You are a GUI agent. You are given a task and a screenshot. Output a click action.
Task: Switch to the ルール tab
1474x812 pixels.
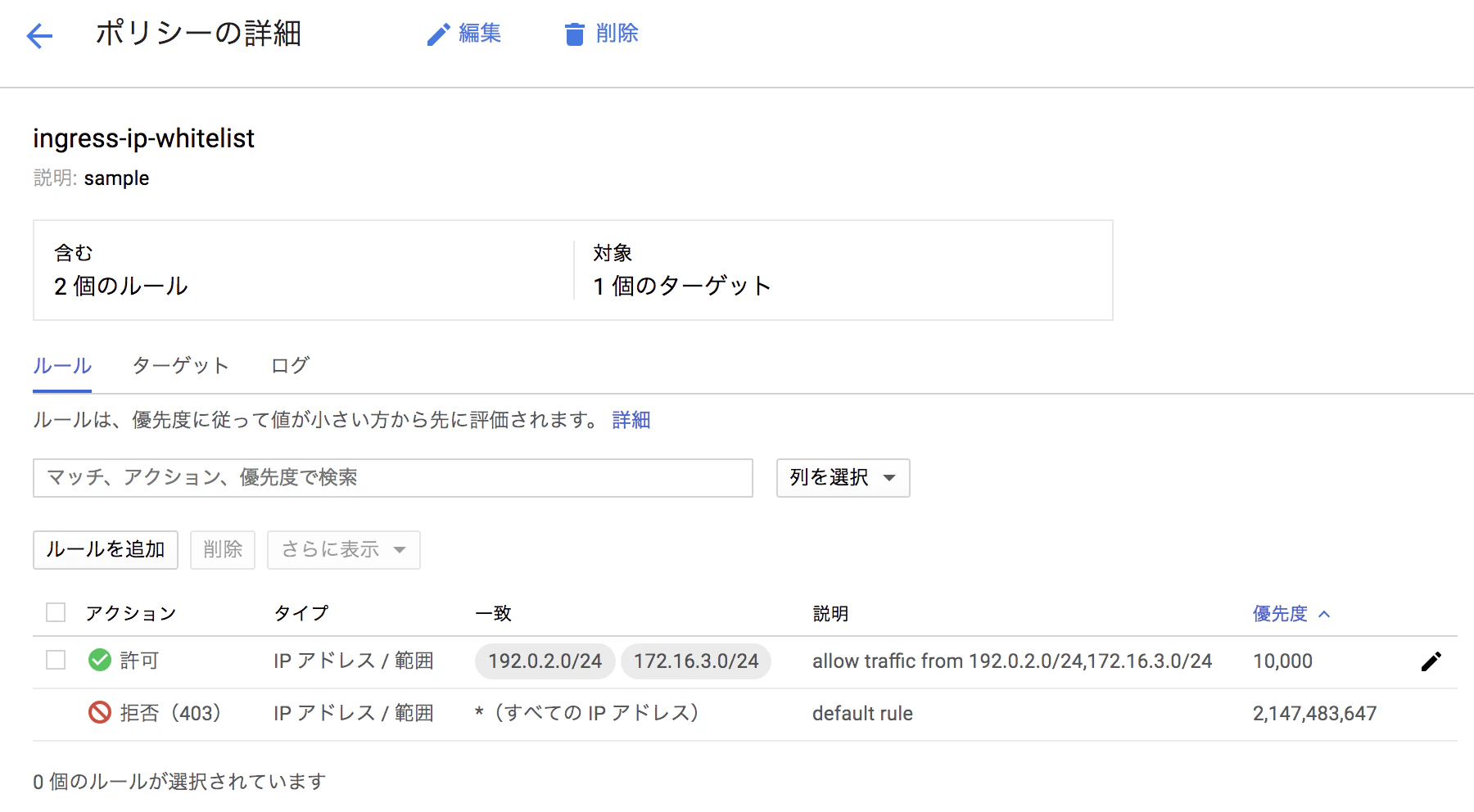click(x=62, y=365)
